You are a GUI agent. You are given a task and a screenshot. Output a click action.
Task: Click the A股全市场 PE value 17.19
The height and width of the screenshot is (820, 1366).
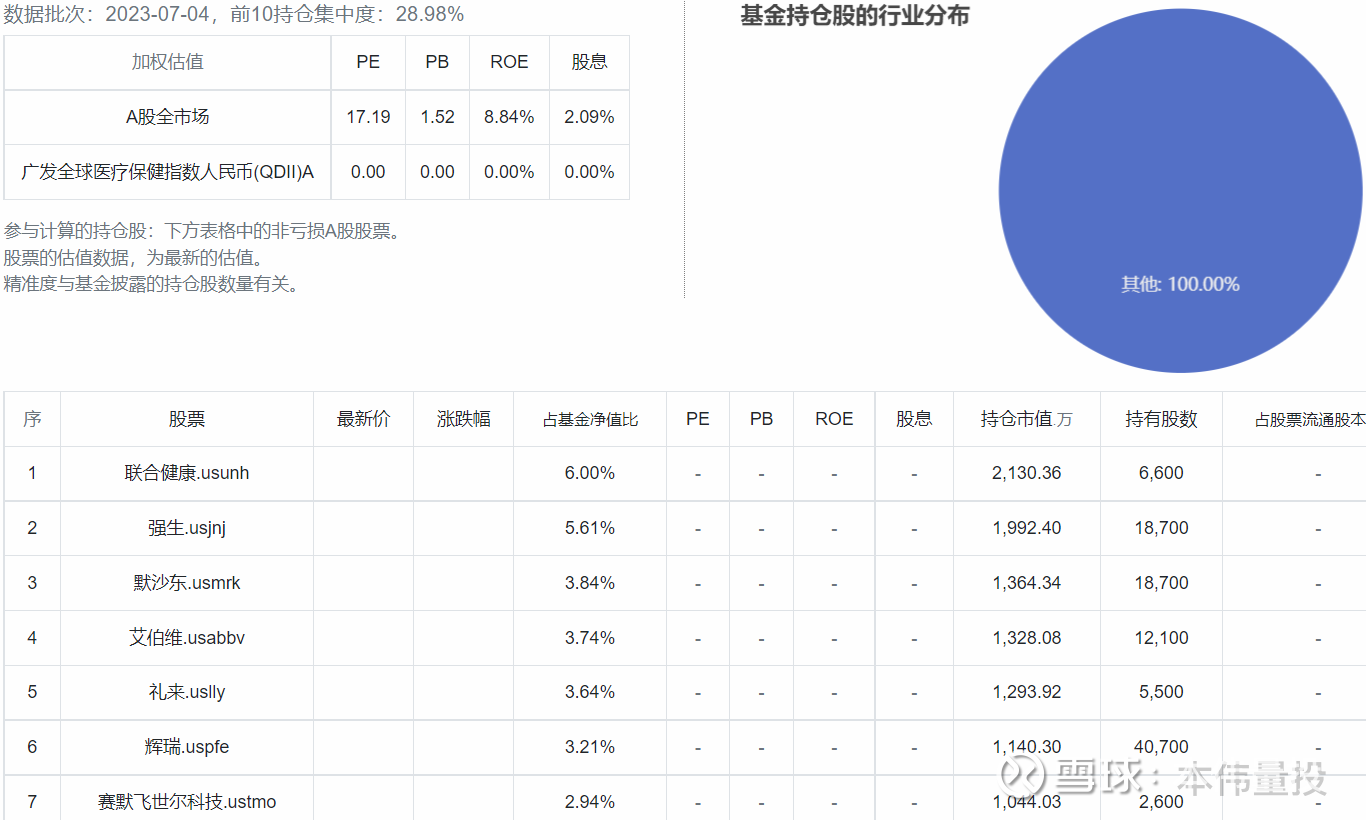click(x=368, y=117)
